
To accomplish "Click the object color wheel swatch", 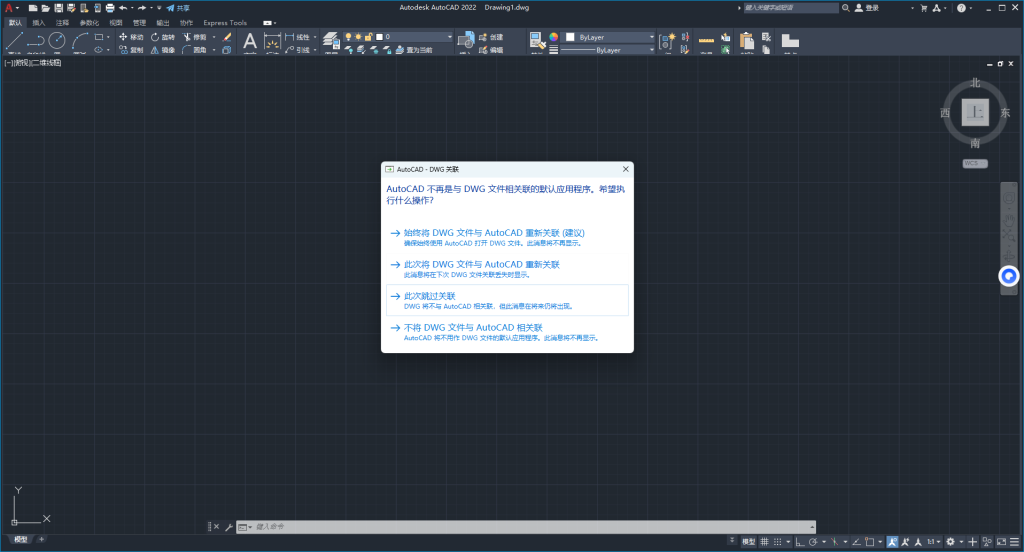I will pos(553,38).
